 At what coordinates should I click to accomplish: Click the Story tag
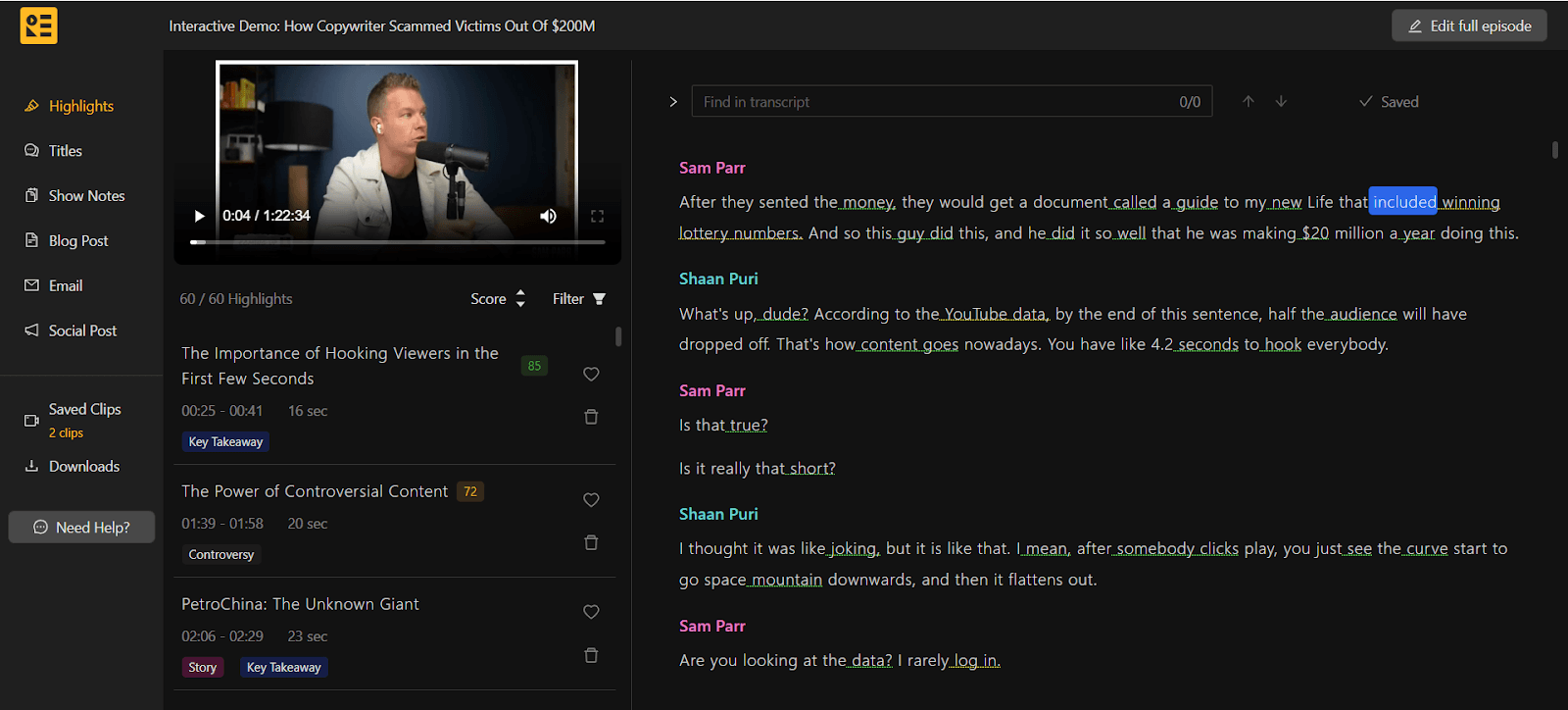click(203, 668)
